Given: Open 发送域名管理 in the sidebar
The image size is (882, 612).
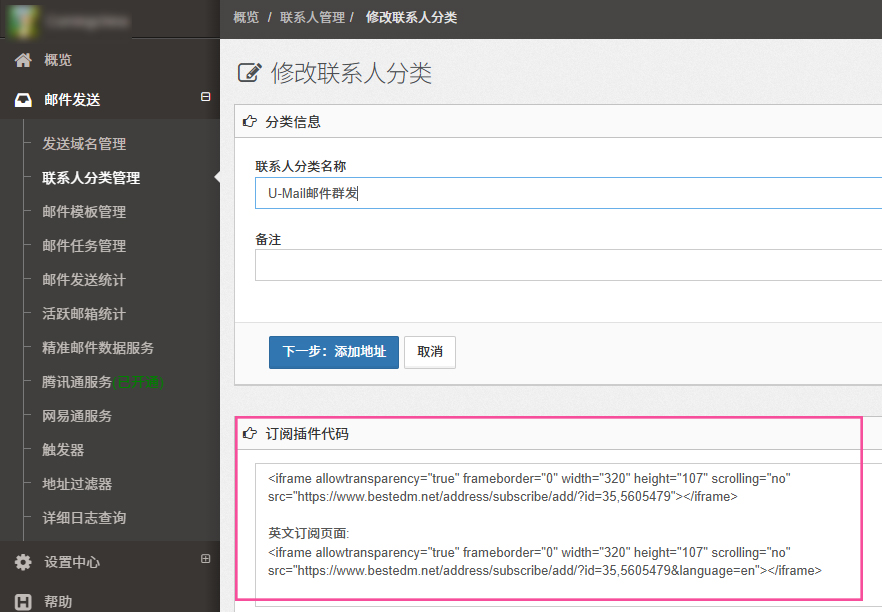Looking at the screenshot, I should [x=84, y=144].
